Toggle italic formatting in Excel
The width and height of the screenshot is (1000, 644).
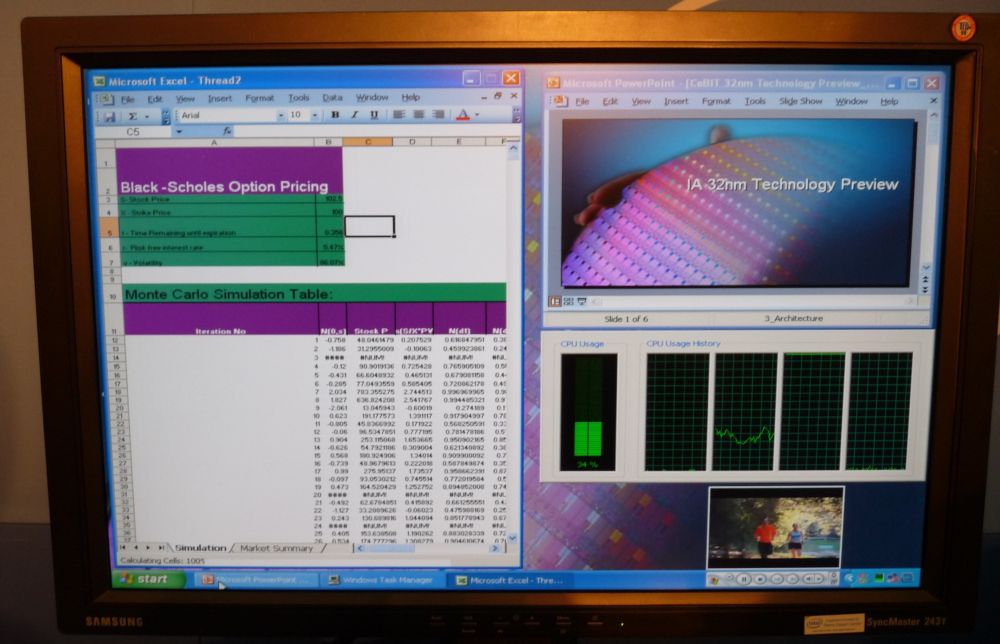tap(355, 115)
